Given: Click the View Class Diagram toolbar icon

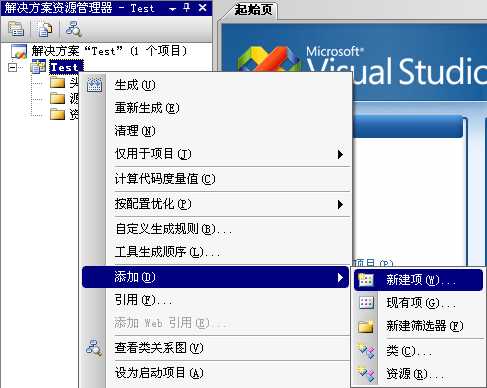Looking at the screenshot, I should pyautogui.click(x=73, y=29).
